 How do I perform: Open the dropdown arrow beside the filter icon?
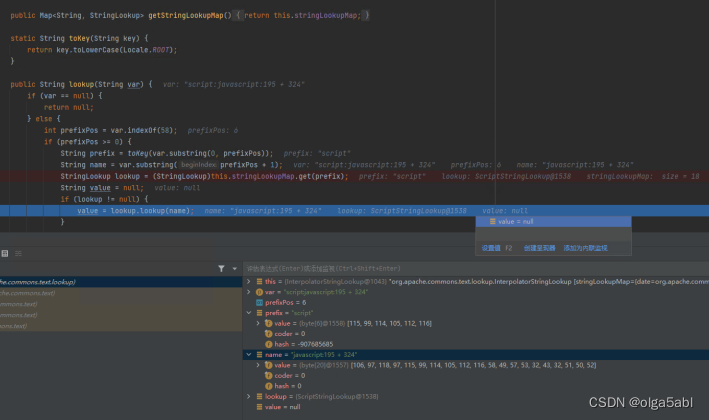click(234, 269)
